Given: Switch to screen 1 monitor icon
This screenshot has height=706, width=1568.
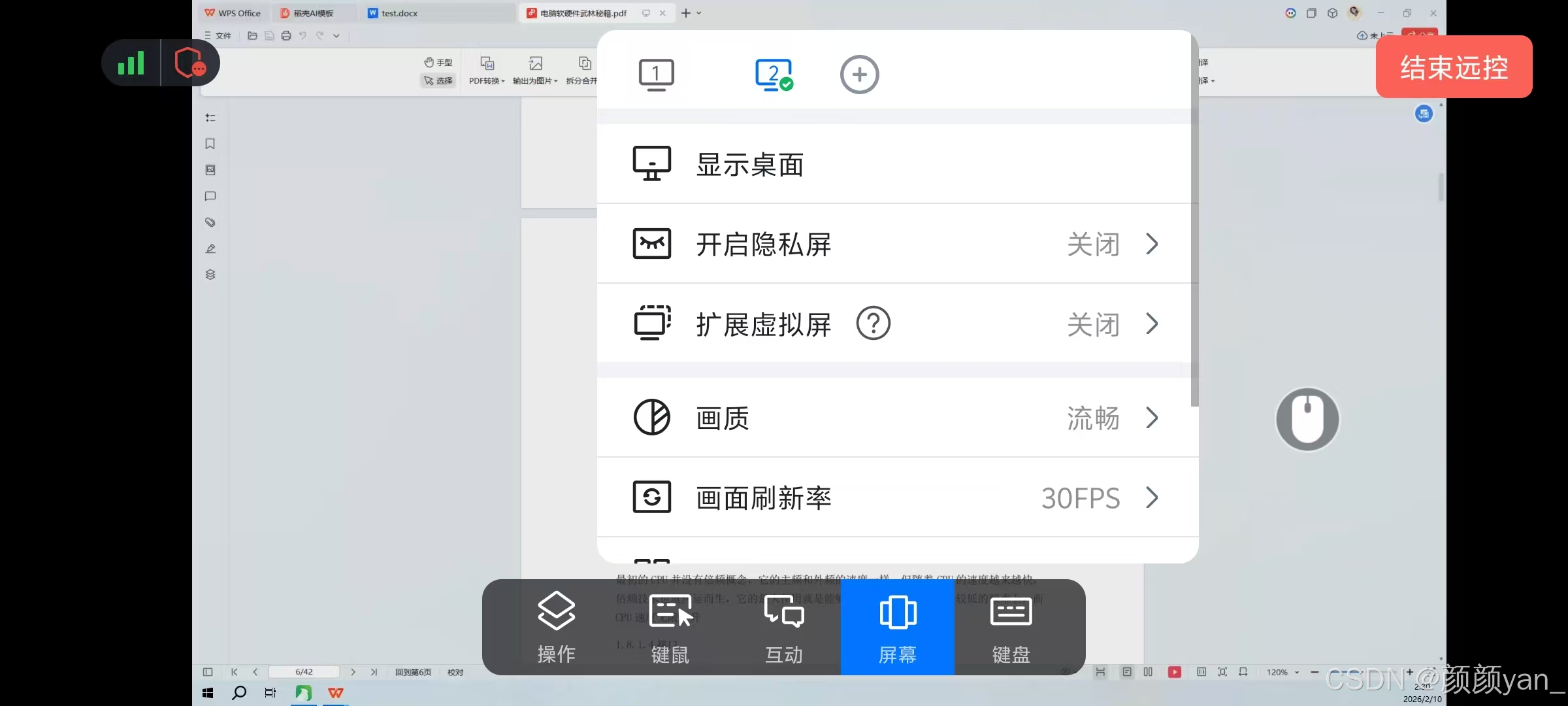Looking at the screenshot, I should coord(656,75).
